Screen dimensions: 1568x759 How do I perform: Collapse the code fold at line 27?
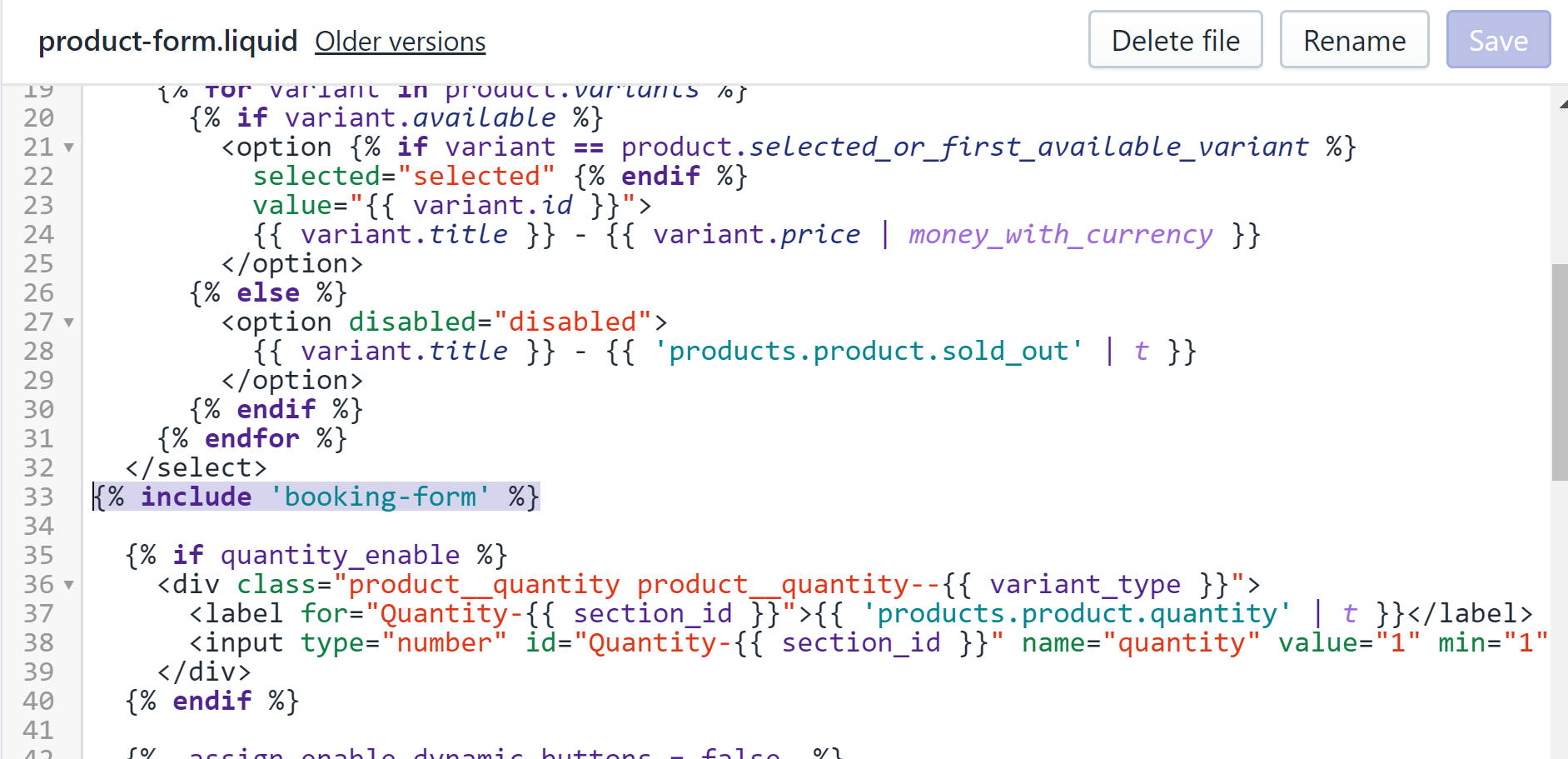pyautogui.click(x=69, y=322)
